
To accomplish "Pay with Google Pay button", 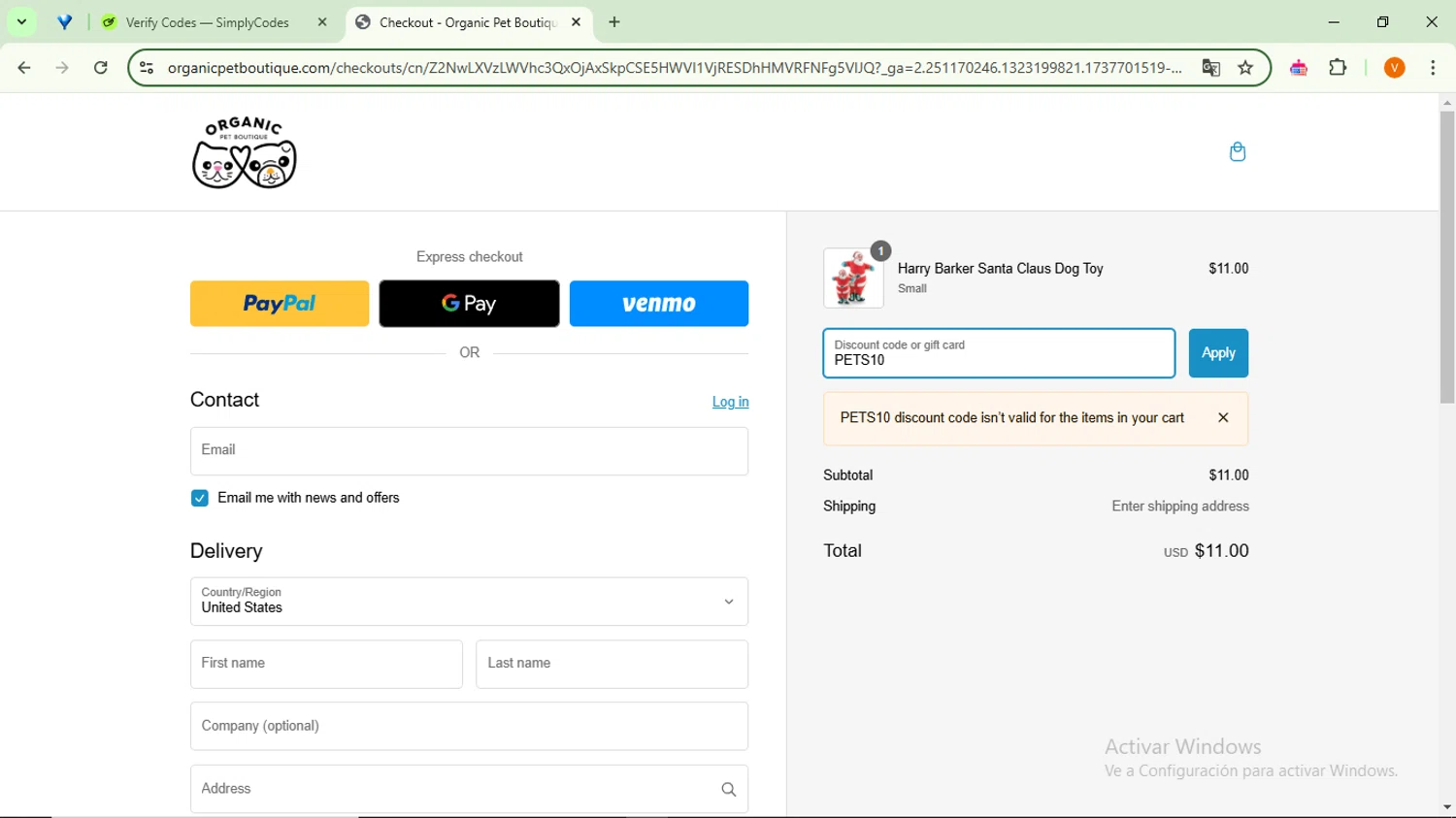I will (469, 304).
